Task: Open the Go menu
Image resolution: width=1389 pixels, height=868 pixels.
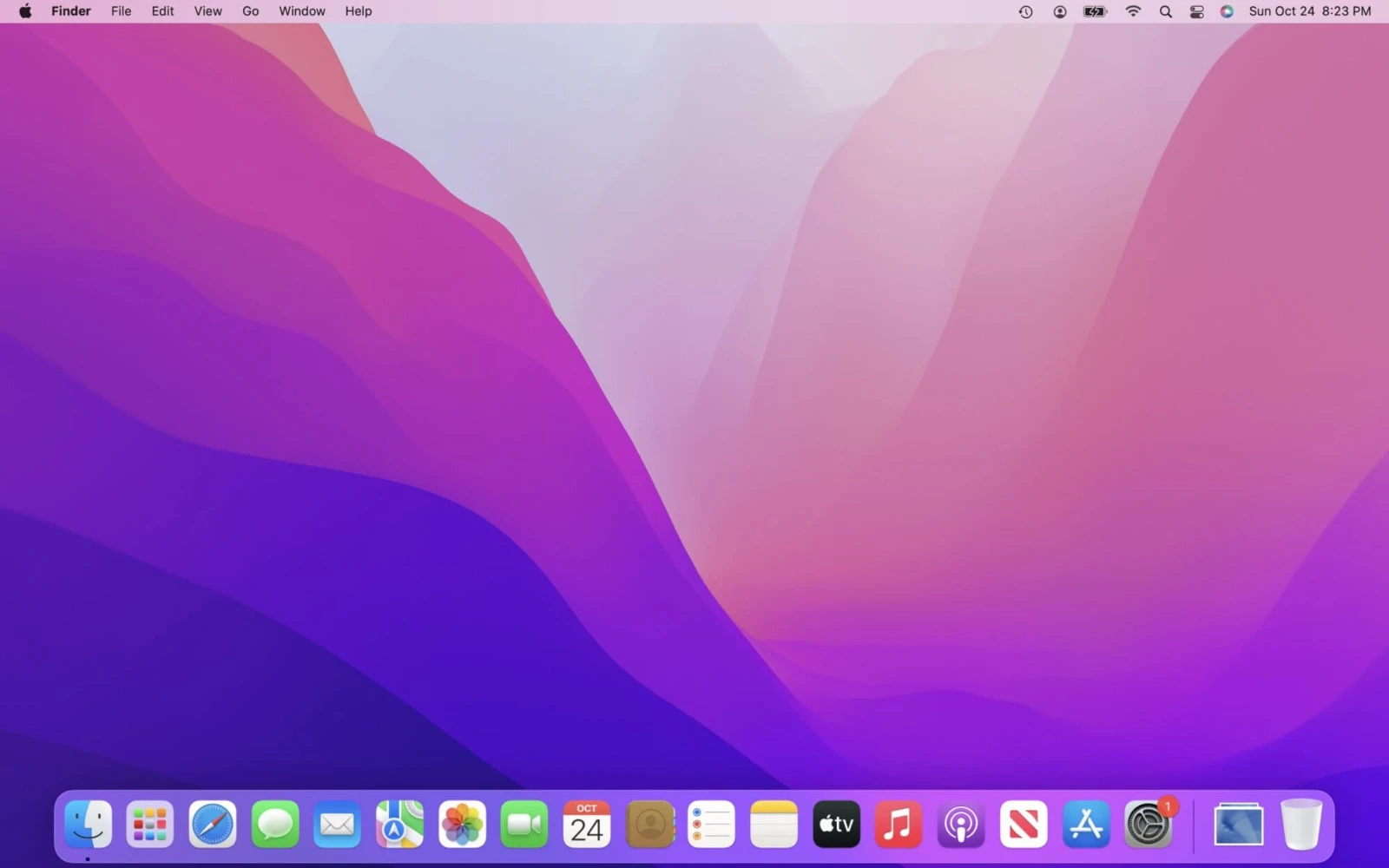Action: pos(250,11)
